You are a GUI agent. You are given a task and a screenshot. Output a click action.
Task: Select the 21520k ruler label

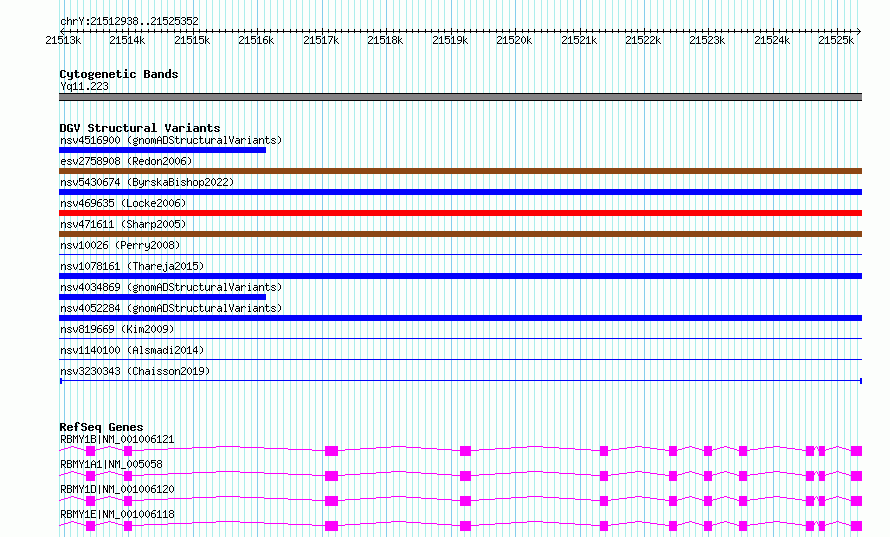[x=514, y=40]
